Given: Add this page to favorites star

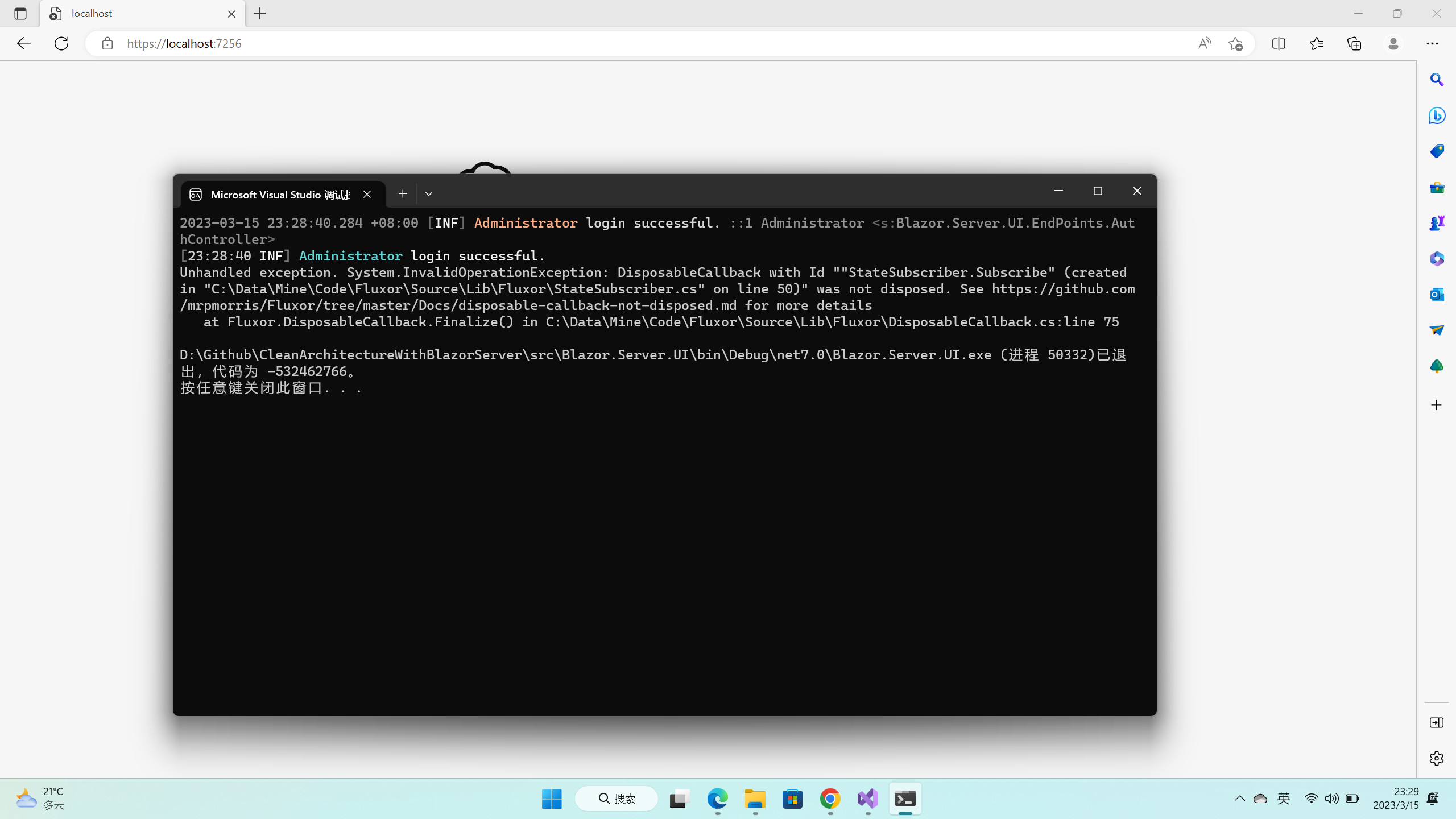Looking at the screenshot, I should point(1235,43).
